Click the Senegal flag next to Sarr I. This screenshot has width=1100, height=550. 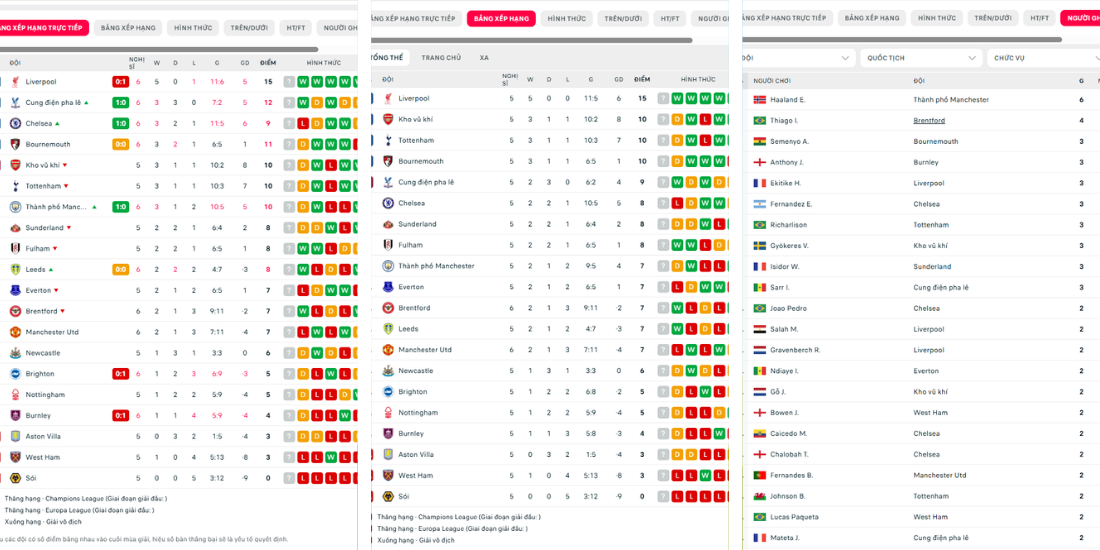760,288
